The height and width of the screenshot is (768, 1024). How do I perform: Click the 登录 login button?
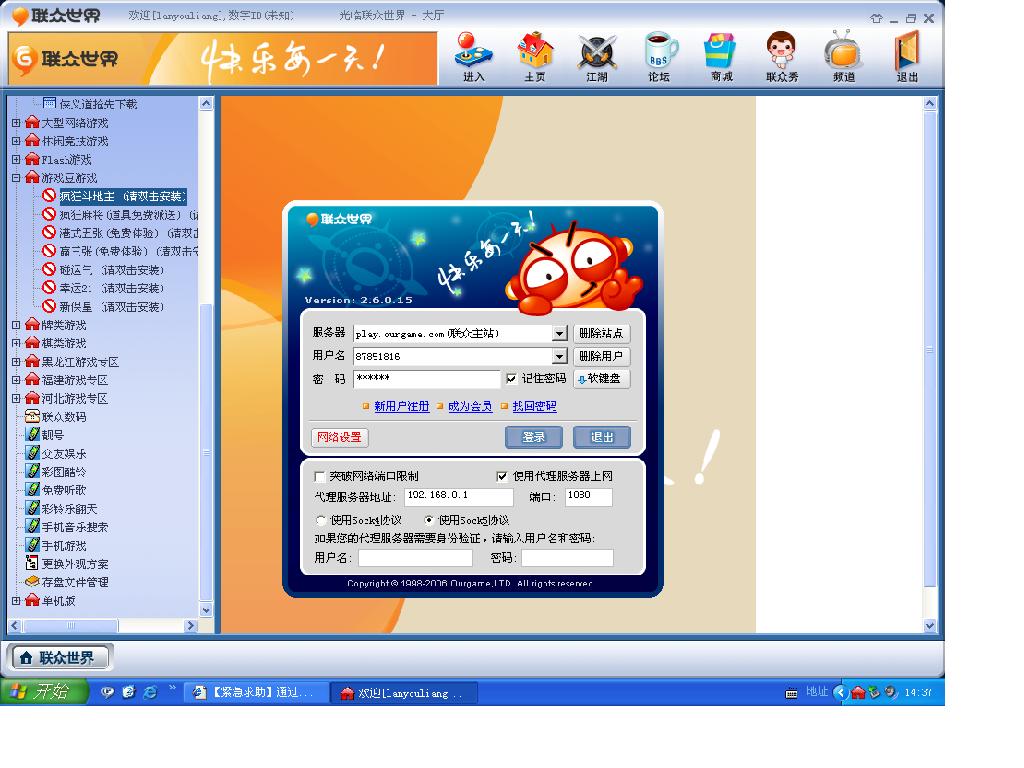[x=534, y=437]
